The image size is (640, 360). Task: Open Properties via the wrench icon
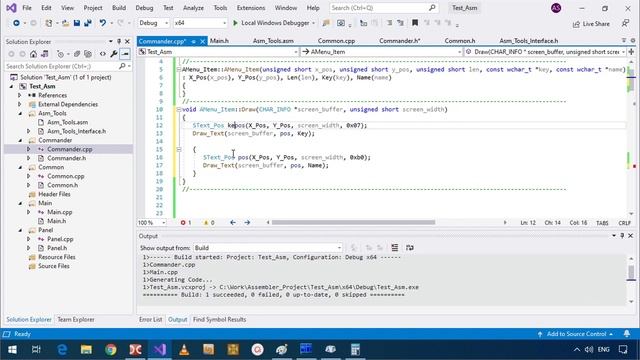click(114, 54)
